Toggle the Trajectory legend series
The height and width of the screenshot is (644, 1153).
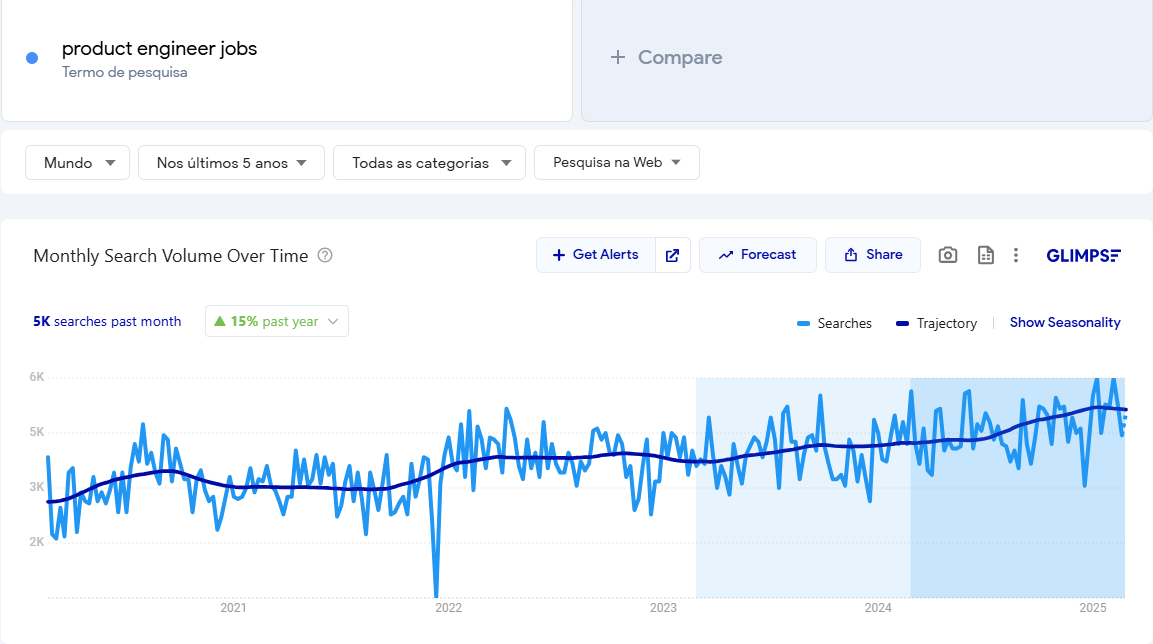tap(936, 323)
